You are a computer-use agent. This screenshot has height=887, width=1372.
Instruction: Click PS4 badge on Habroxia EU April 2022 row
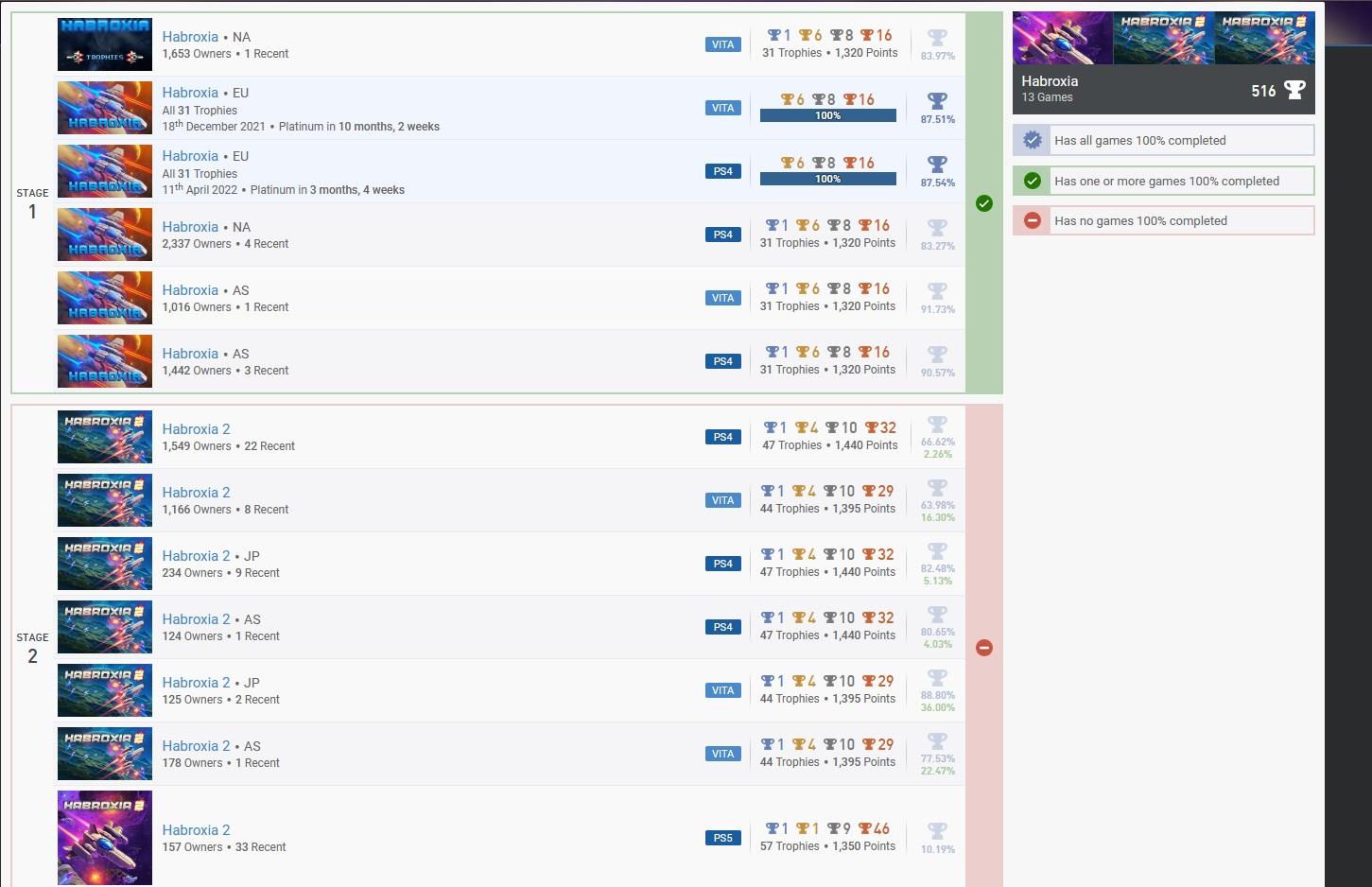click(x=723, y=171)
